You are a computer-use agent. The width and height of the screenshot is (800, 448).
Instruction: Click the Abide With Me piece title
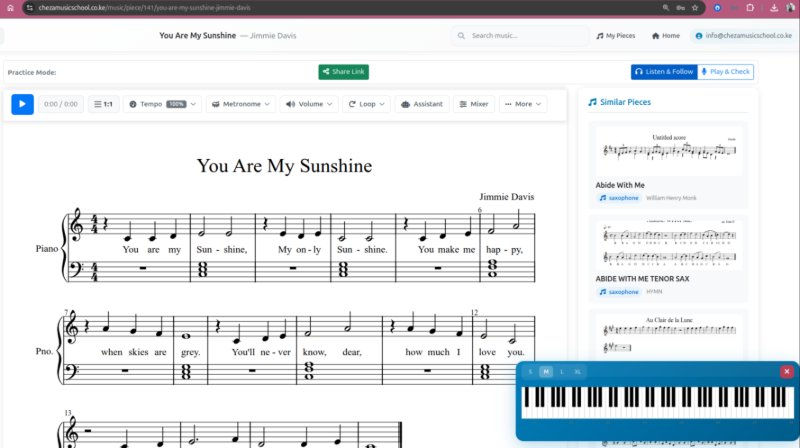pos(620,185)
